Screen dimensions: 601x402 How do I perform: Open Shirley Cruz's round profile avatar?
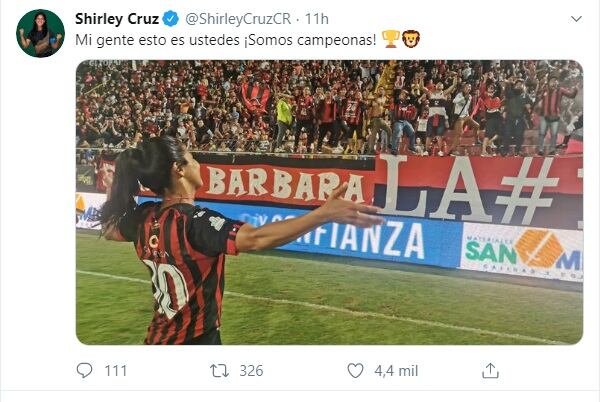(x=40, y=33)
